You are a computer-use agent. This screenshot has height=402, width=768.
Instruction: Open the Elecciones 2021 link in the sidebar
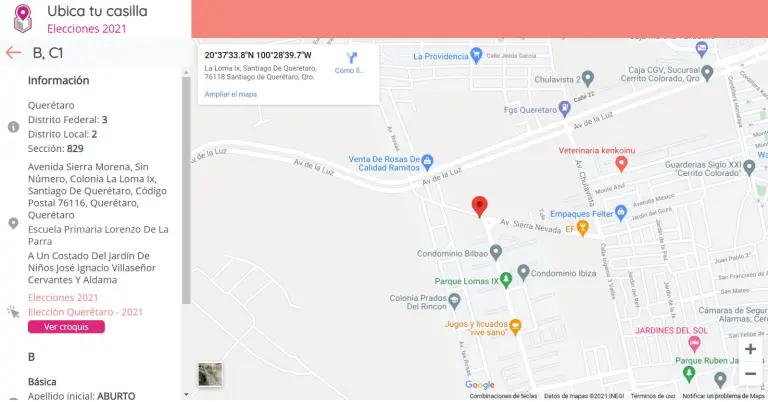click(x=63, y=297)
